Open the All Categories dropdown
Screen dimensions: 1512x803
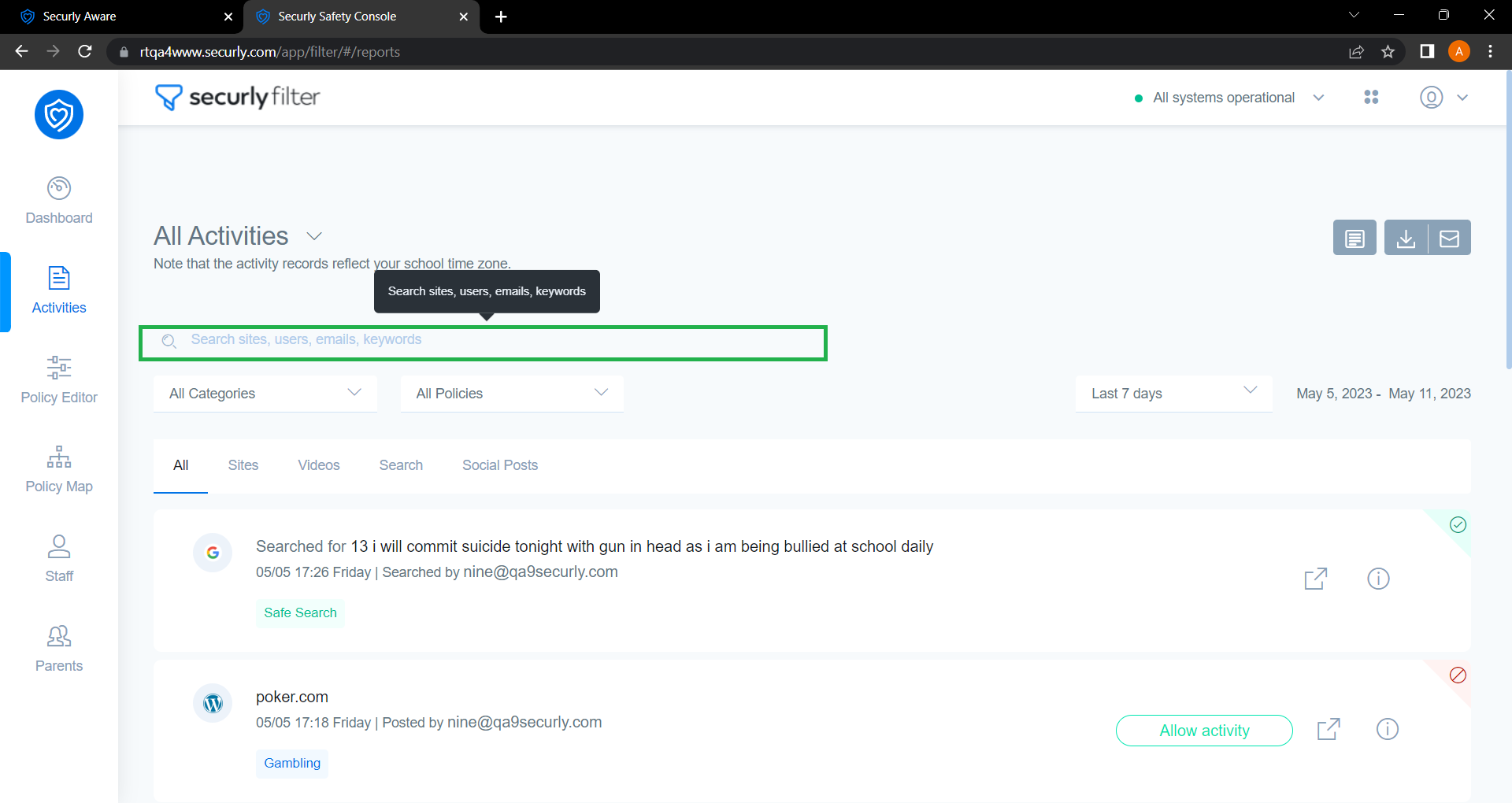click(x=265, y=394)
